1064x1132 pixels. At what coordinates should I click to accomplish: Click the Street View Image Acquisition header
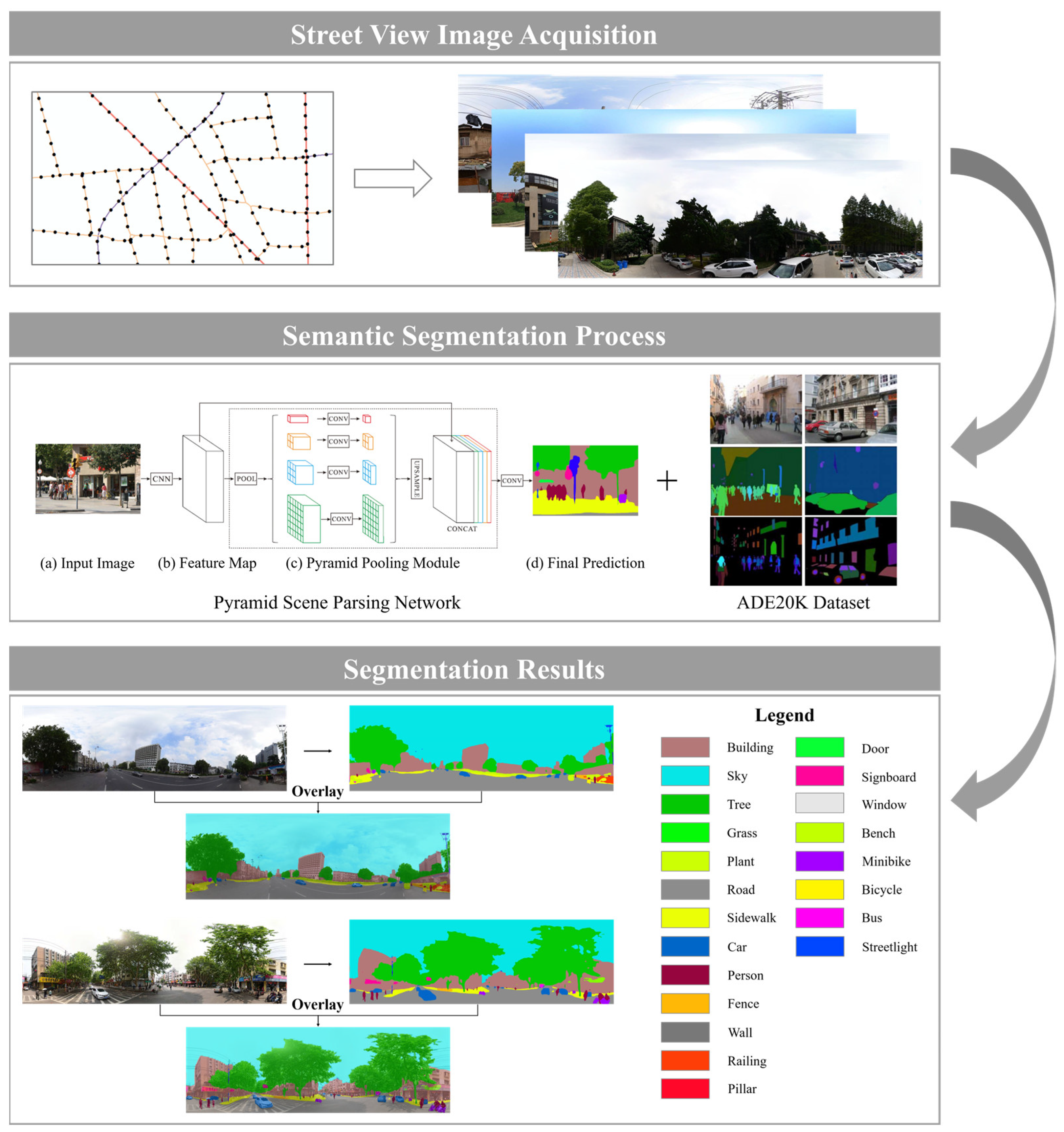point(474,34)
